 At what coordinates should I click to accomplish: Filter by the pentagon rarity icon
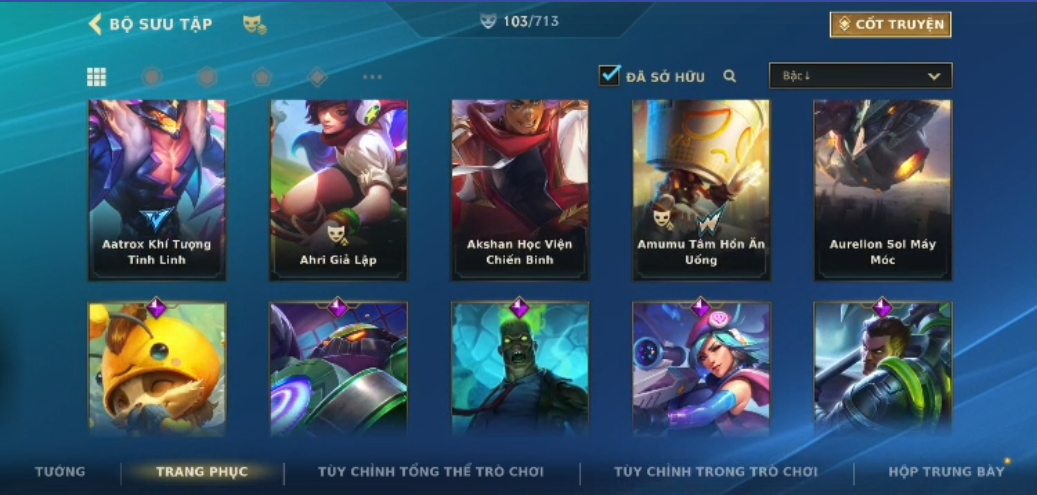click(x=263, y=77)
